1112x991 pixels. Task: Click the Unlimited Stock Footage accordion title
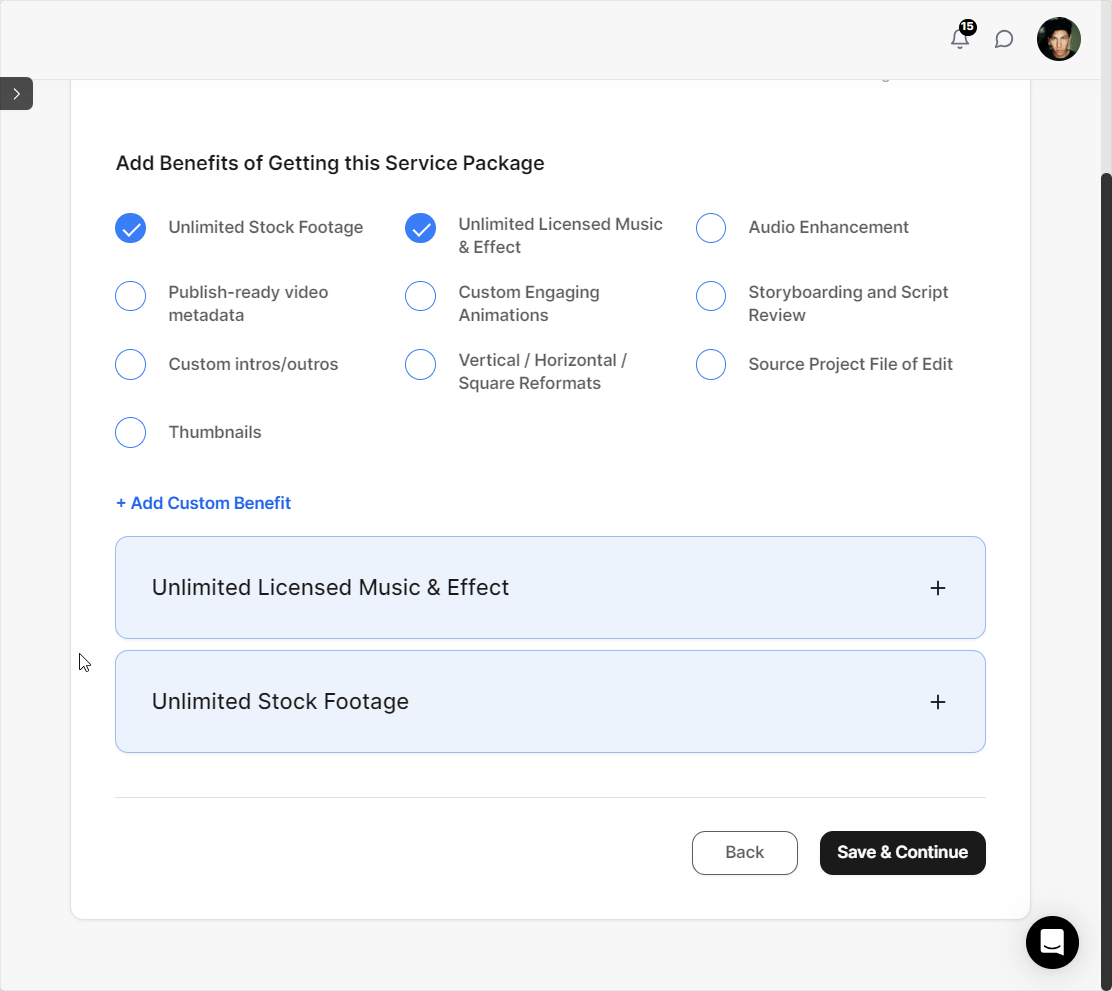280,702
